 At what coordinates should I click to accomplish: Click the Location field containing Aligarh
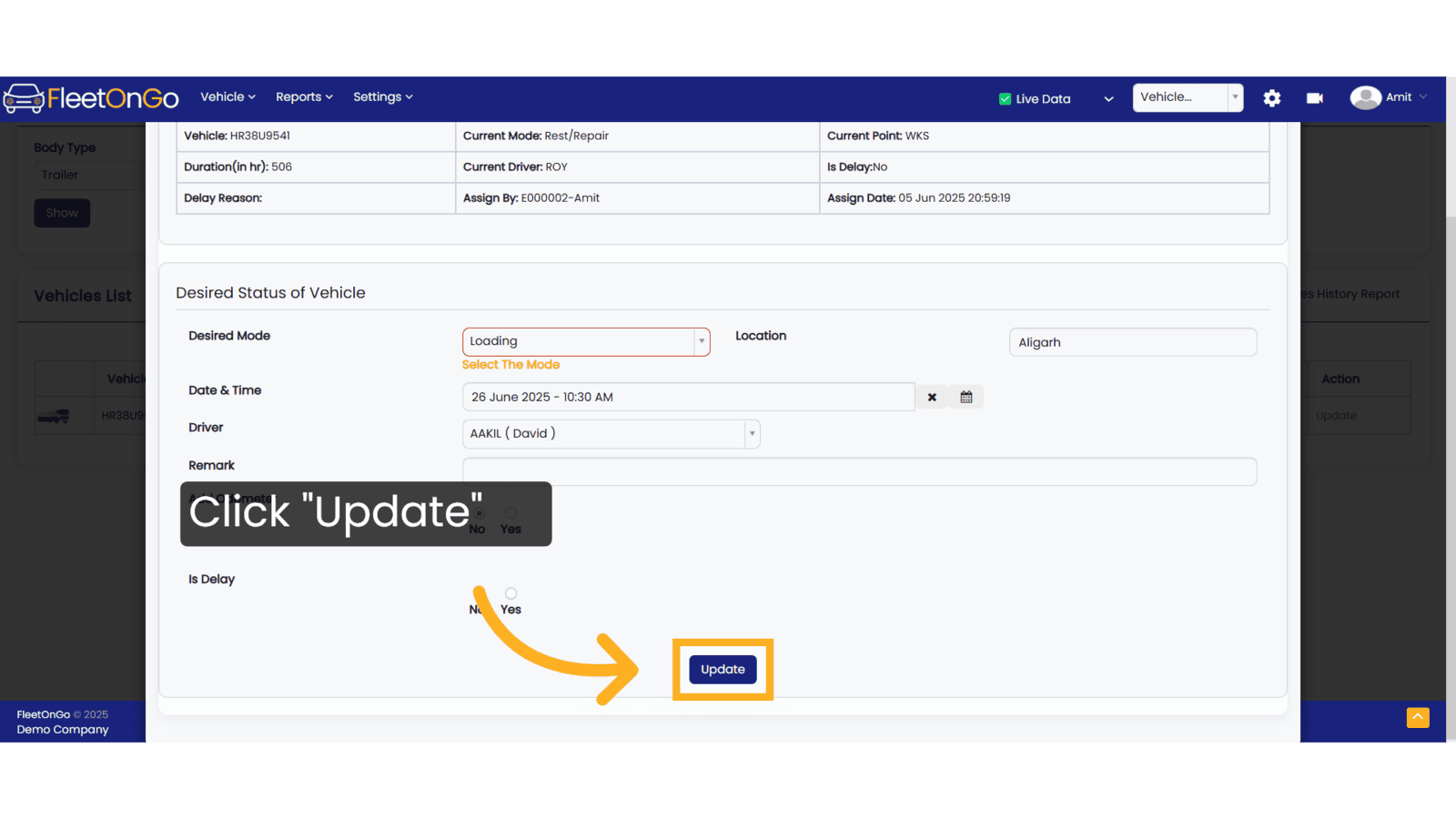click(1133, 342)
